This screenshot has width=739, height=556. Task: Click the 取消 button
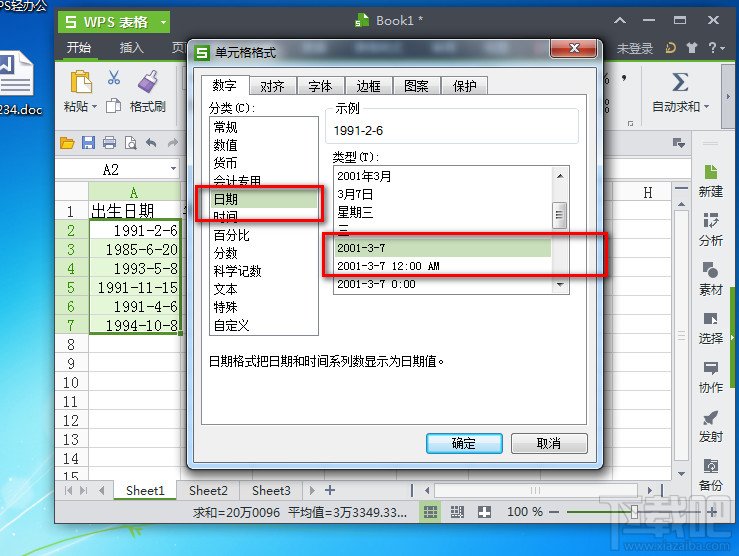coord(549,443)
